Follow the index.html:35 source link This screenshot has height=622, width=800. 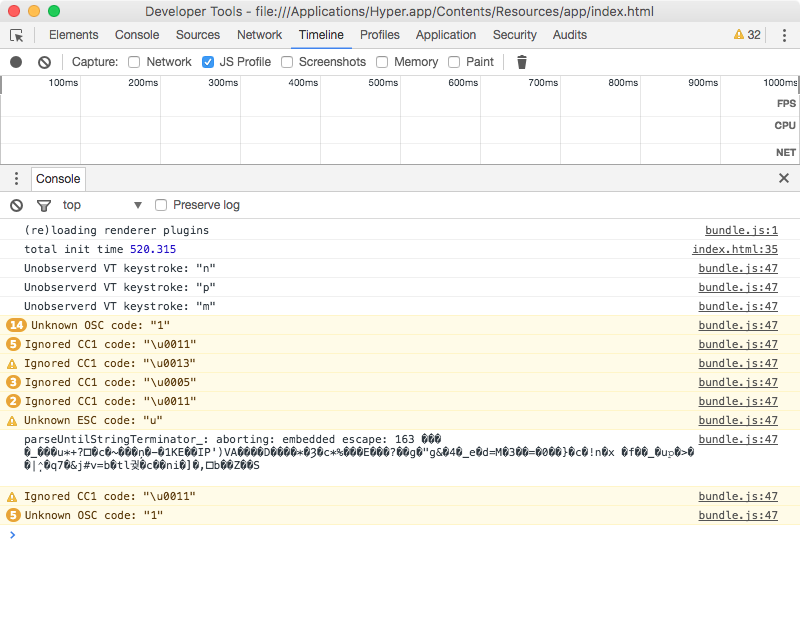(735, 249)
